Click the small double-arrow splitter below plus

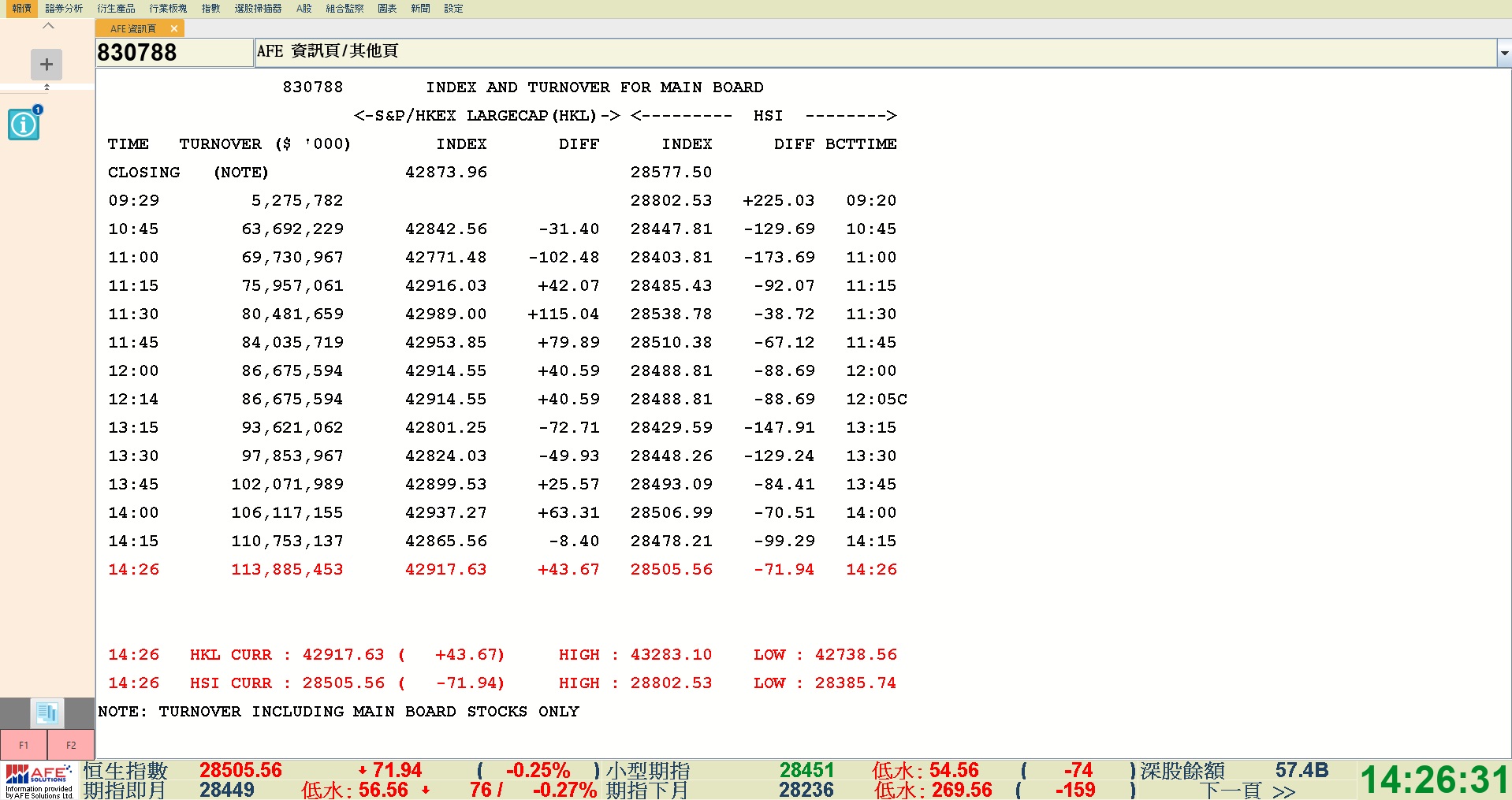tap(47, 87)
